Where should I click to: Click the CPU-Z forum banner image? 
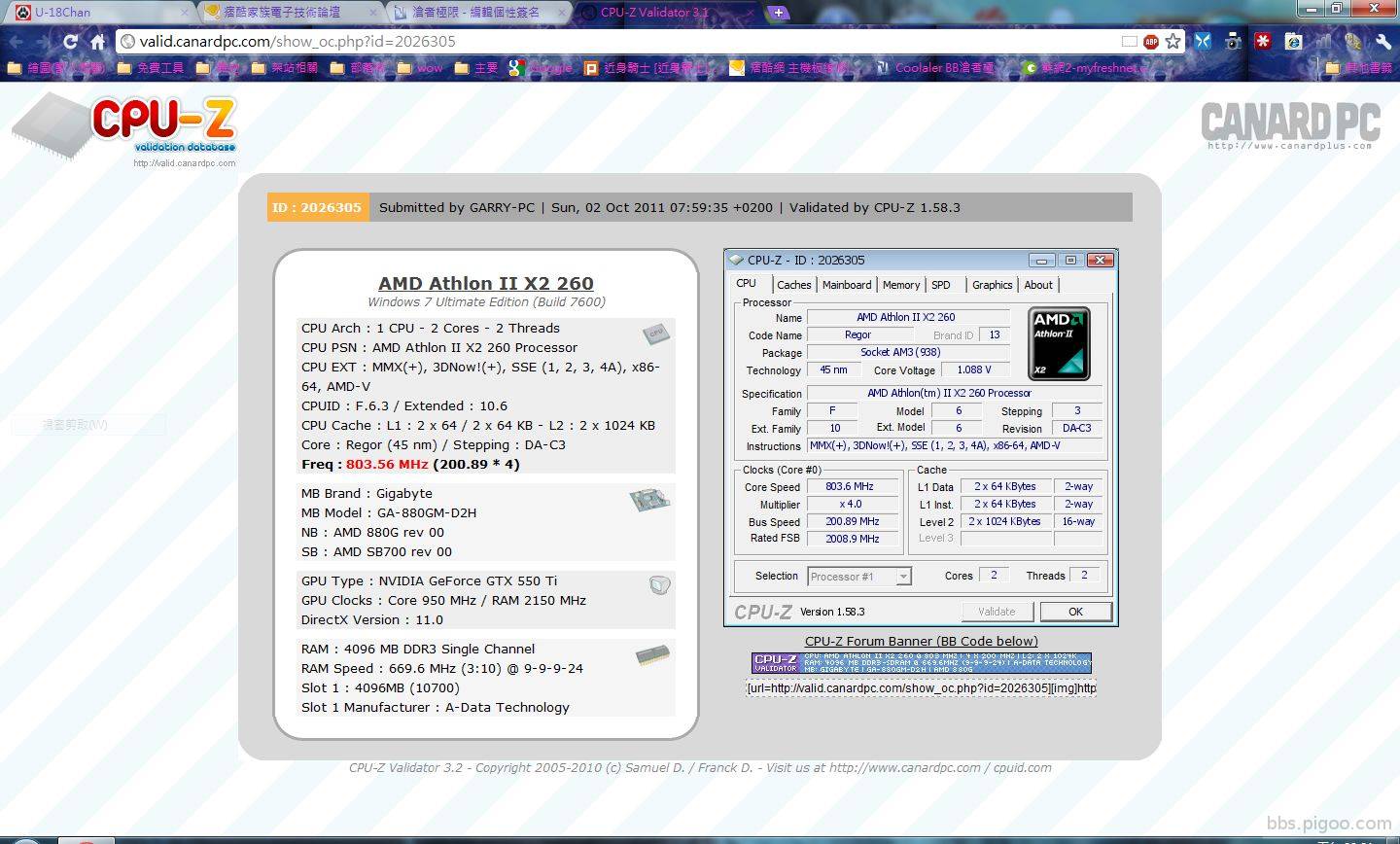[x=922, y=663]
